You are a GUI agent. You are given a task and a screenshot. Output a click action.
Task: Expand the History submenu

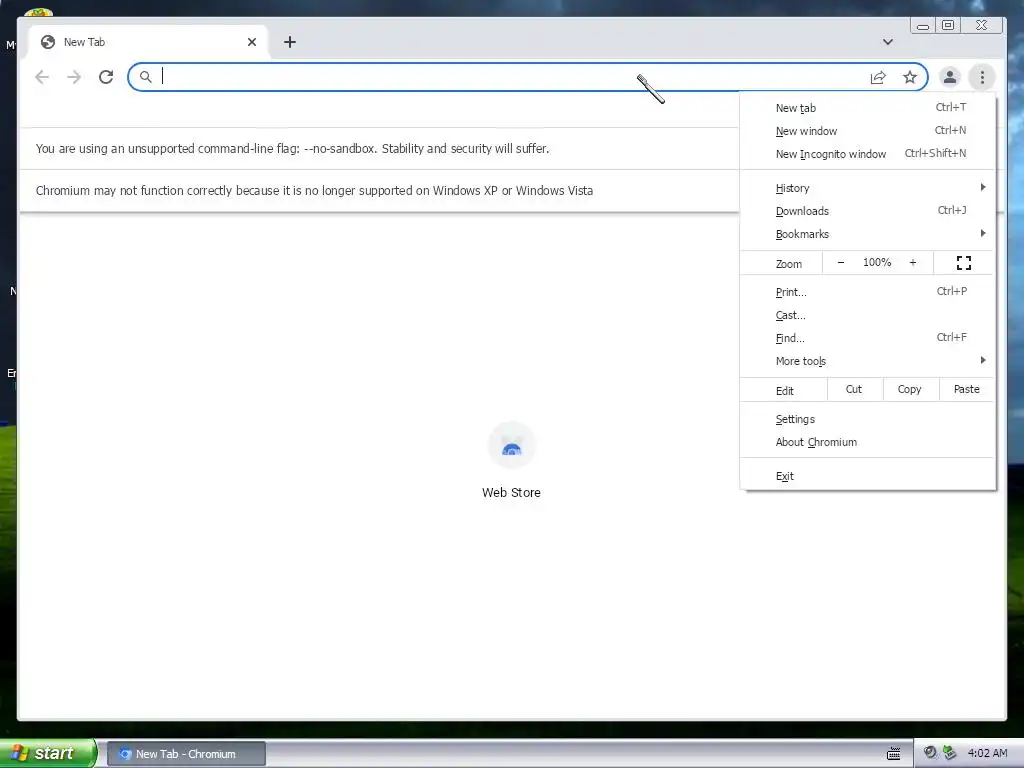click(867, 188)
